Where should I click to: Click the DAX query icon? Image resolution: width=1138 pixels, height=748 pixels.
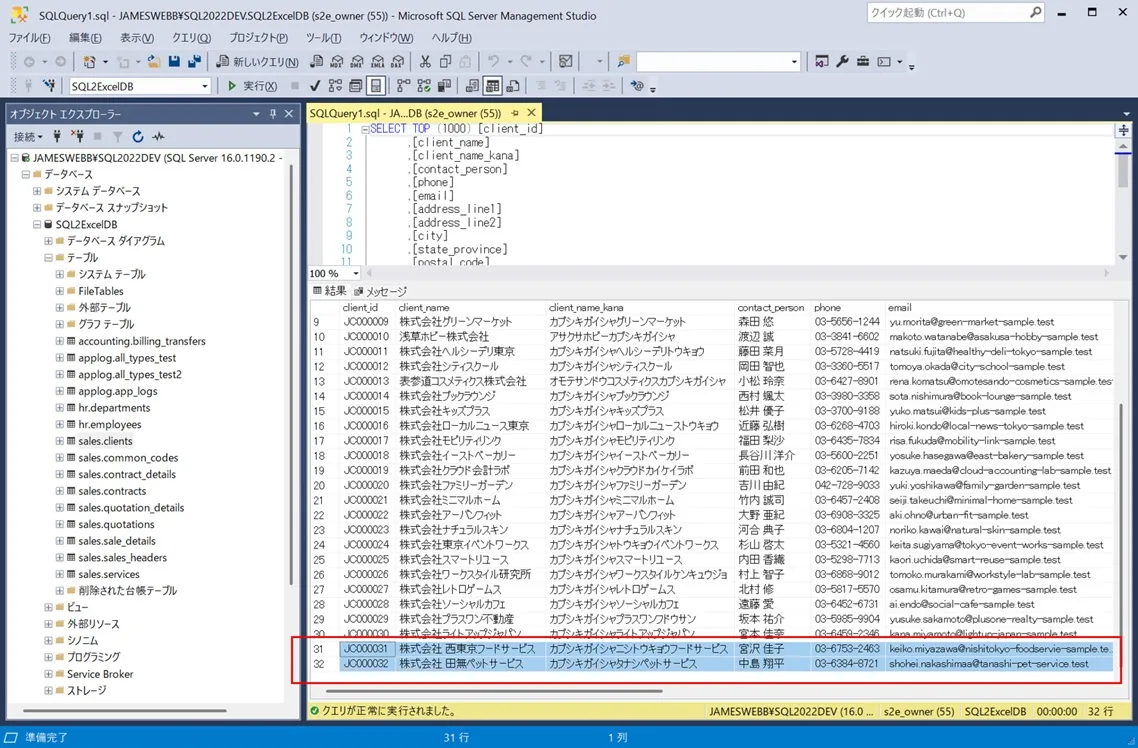pyautogui.click(x=398, y=62)
